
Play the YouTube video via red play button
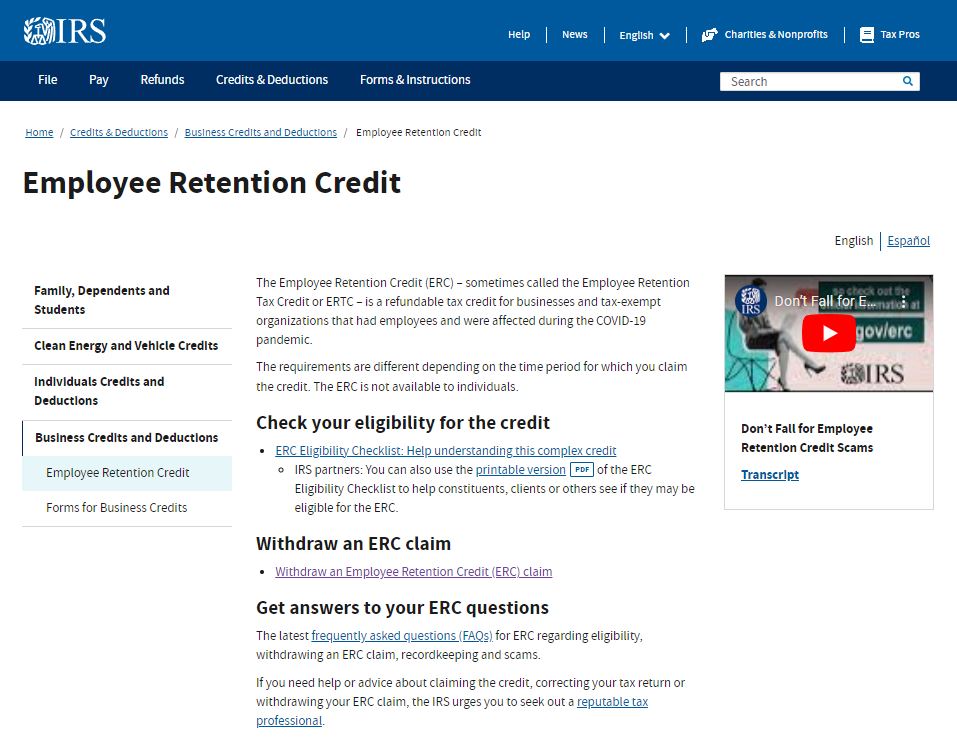coord(828,333)
